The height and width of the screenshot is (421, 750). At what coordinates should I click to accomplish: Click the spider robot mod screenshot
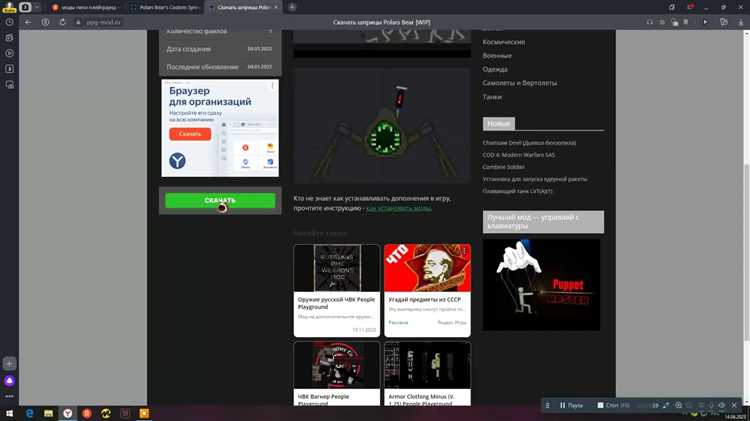[382, 125]
